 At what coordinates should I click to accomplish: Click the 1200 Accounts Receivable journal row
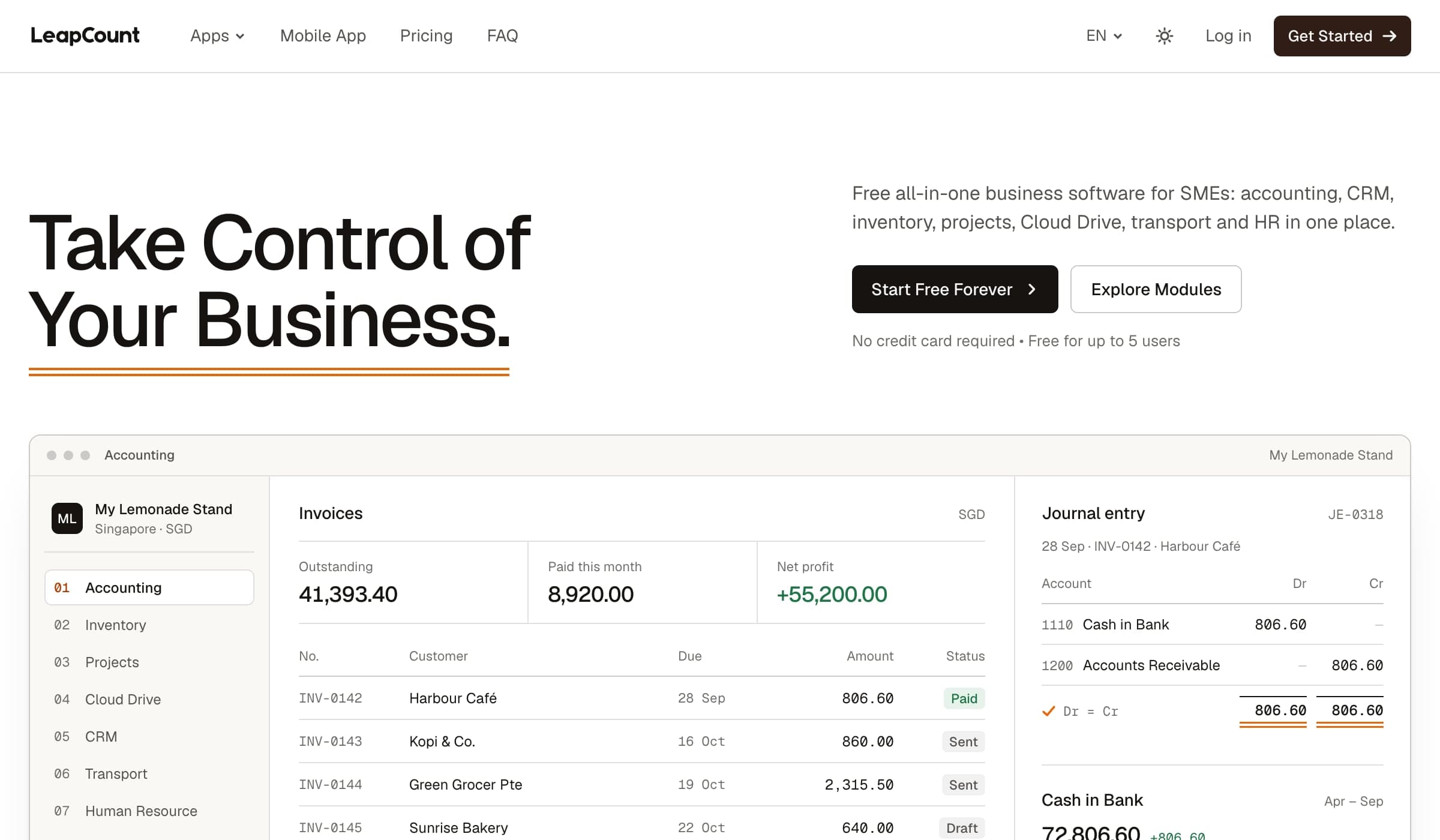click(x=1213, y=665)
